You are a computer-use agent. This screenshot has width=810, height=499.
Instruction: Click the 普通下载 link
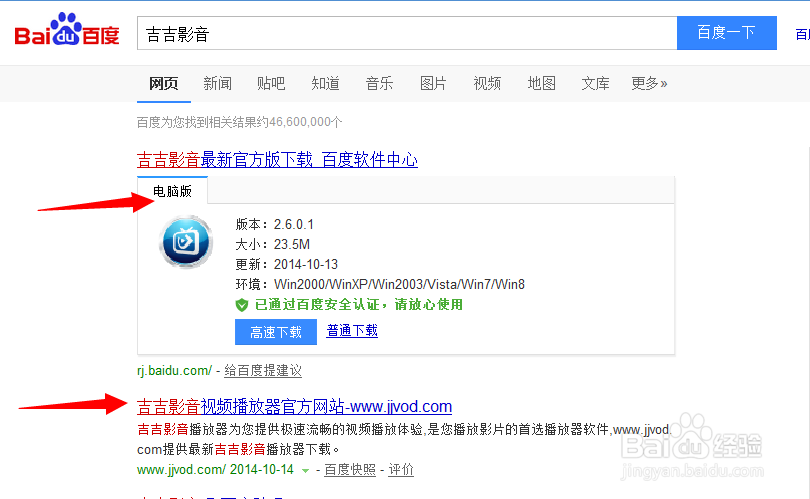352,331
